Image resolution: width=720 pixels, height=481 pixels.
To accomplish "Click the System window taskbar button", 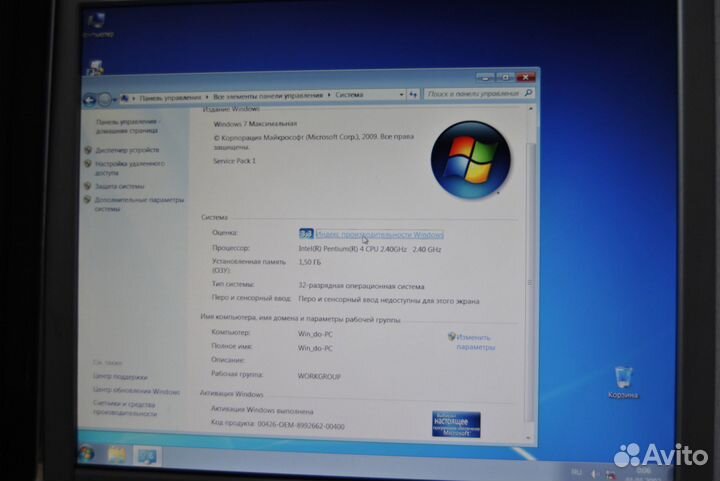I will (x=147, y=456).
